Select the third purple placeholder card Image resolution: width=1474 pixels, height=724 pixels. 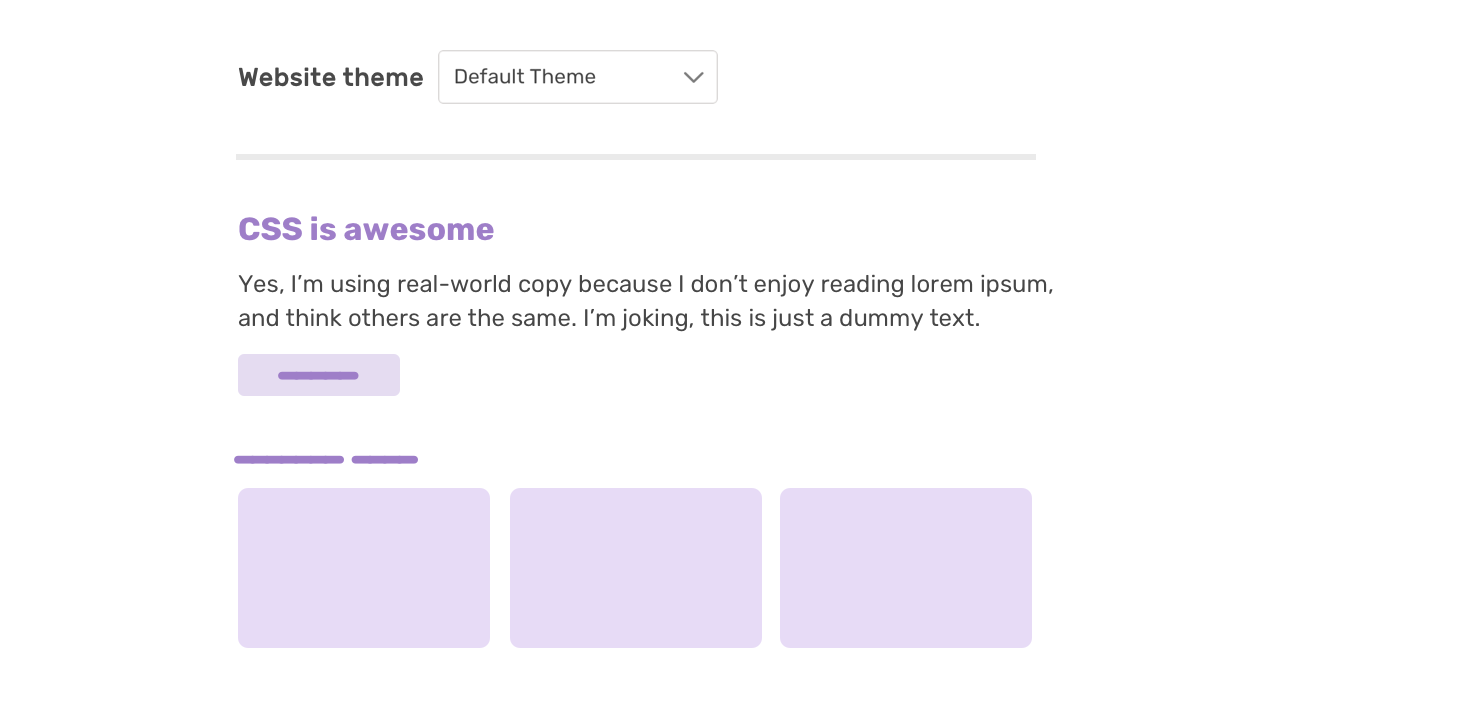[906, 568]
